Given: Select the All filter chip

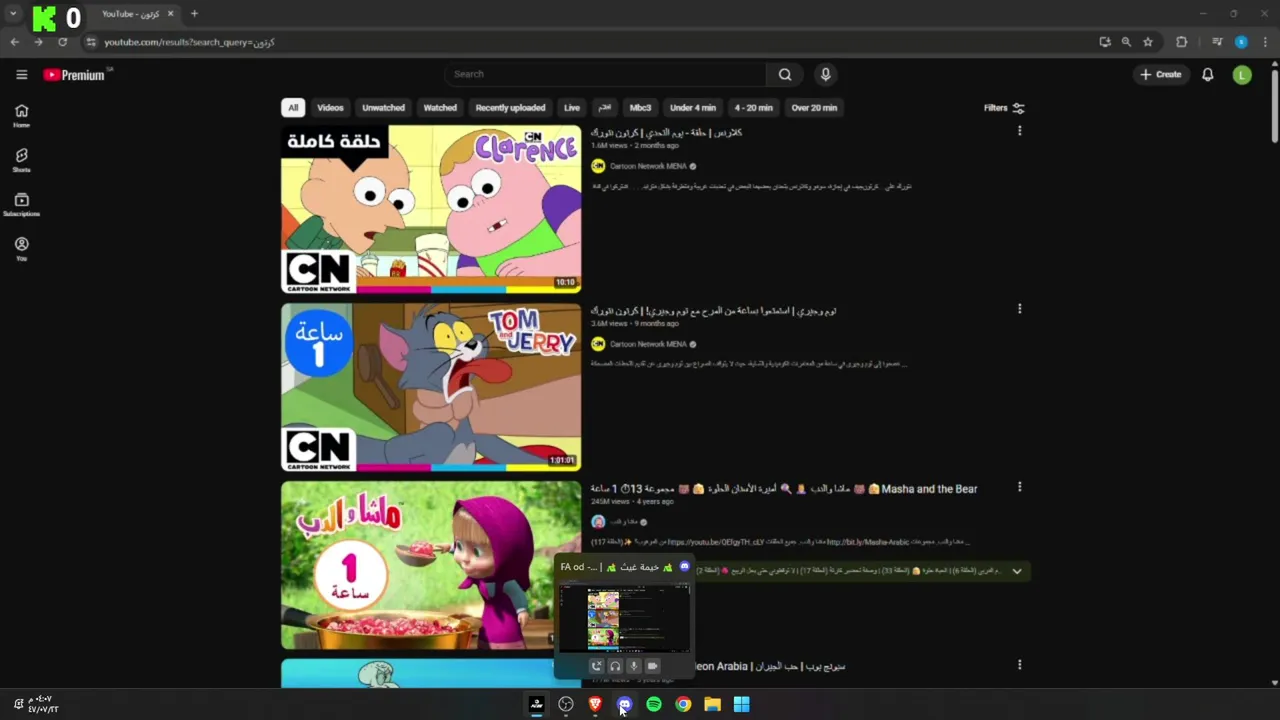Looking at the screenshot, I should coord(293,108).
